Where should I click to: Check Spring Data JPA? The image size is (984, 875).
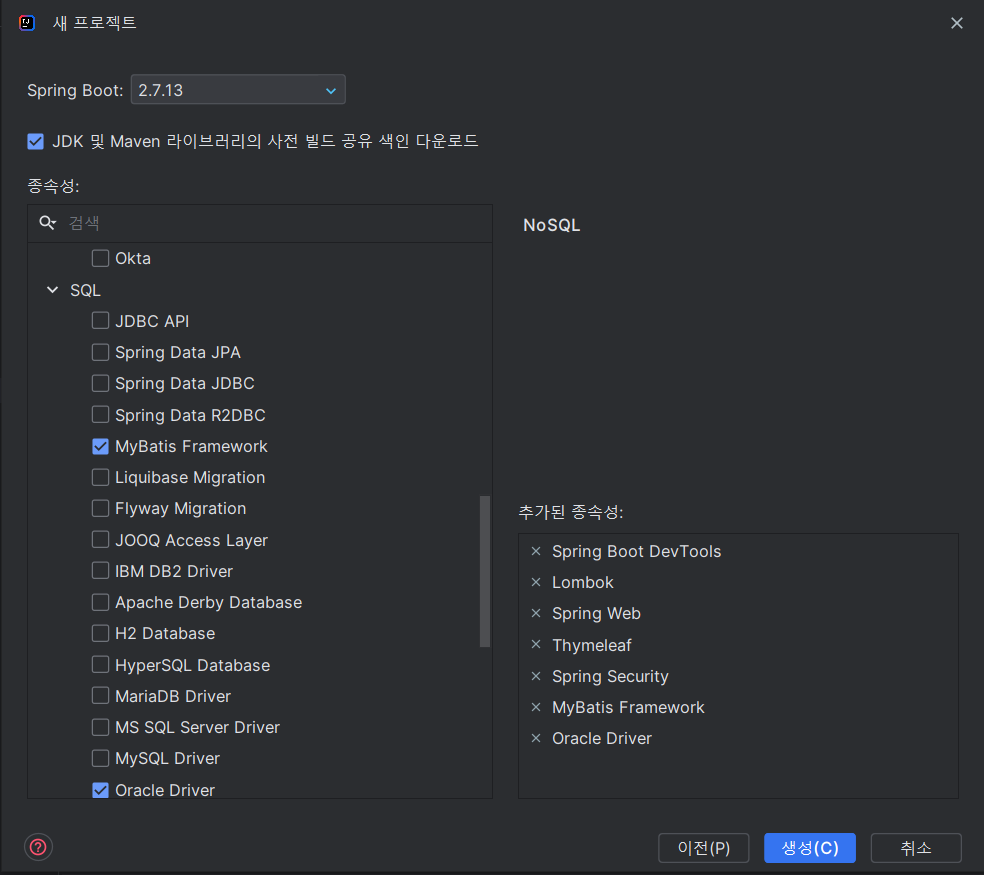click(x=100, y=352)
